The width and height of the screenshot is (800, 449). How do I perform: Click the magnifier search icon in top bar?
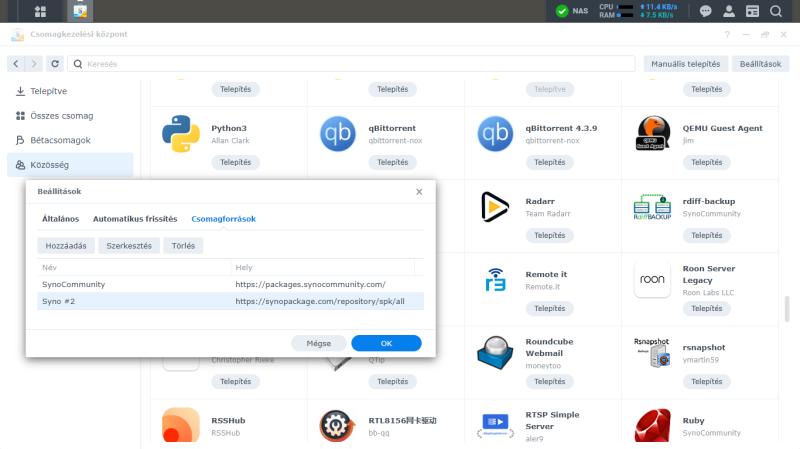click(776, 11)
